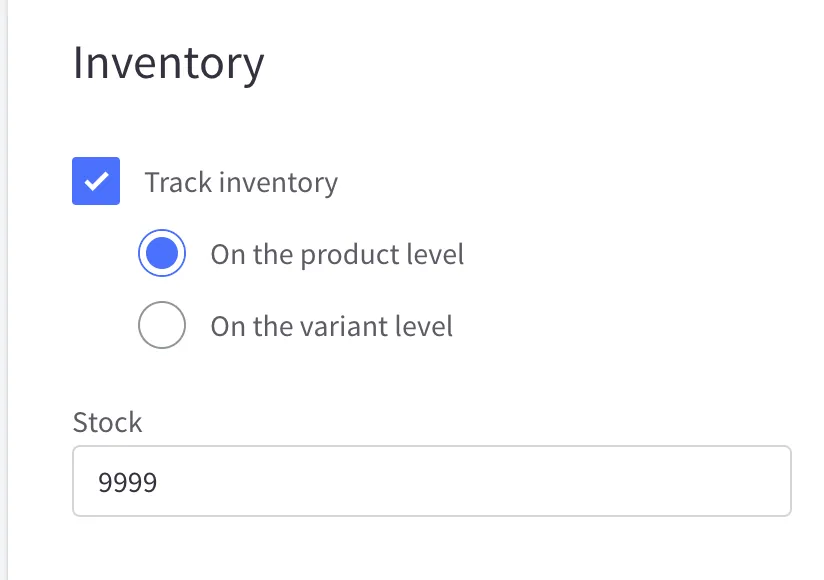Click the "Track inventory" label text
824x580 pixels.
point(241,183)
